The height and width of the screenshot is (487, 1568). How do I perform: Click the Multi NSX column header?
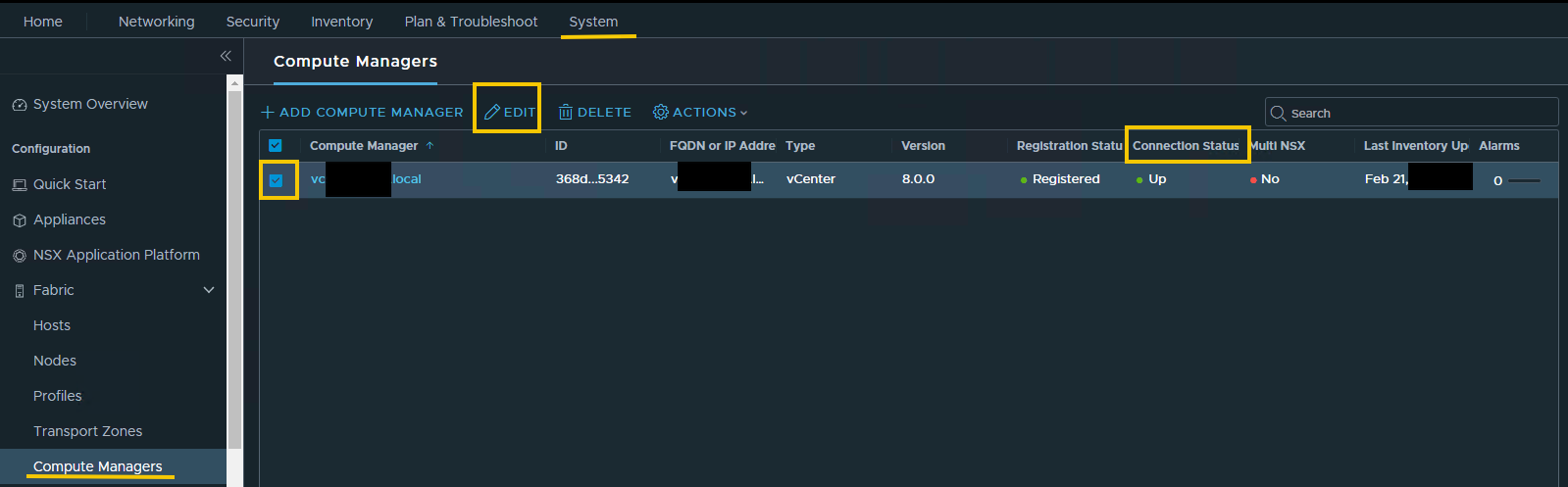pos(1278,146)
